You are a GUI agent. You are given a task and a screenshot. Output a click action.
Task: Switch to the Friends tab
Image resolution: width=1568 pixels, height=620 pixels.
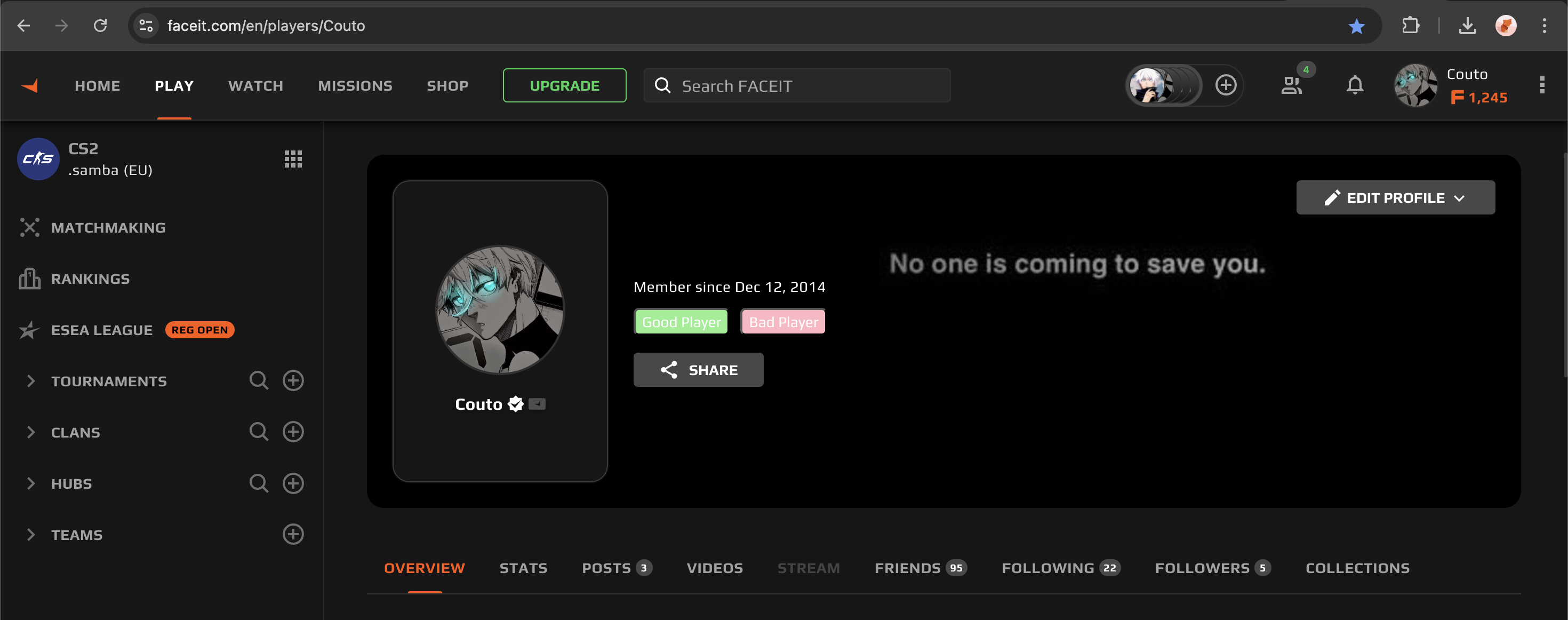pos(921,568)
